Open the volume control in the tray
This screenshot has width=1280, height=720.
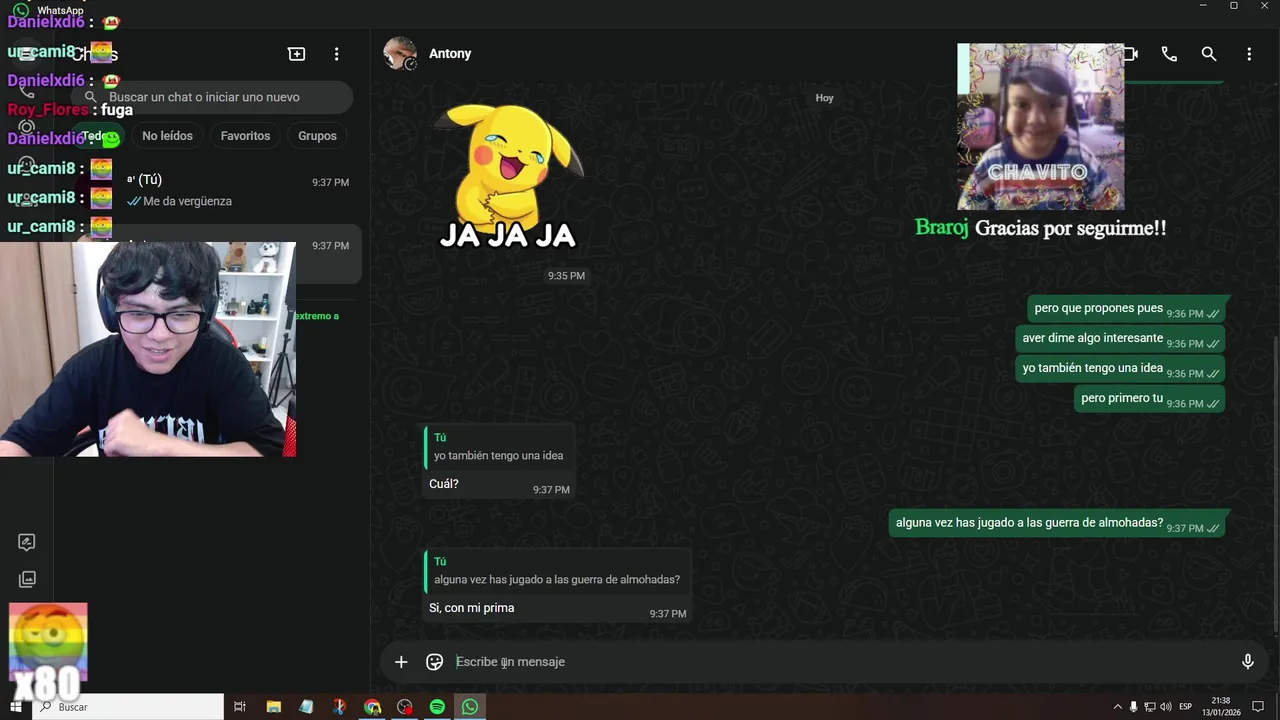1166,707
